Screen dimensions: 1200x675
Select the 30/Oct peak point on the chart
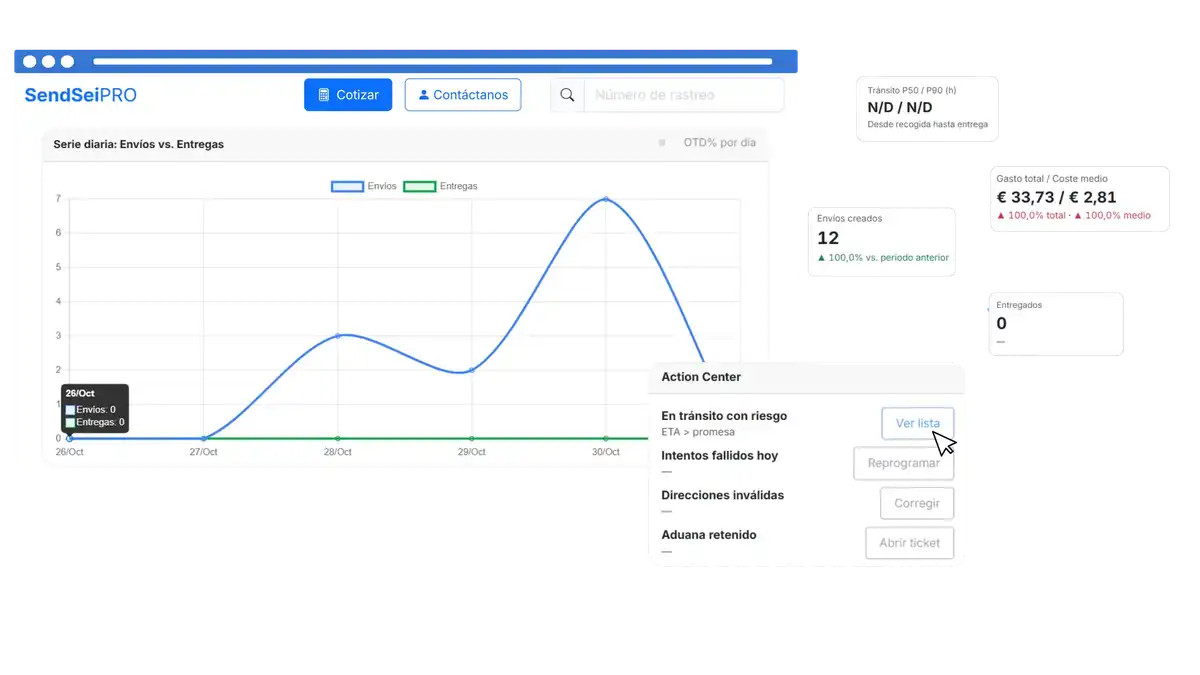[x=605, y=199]
